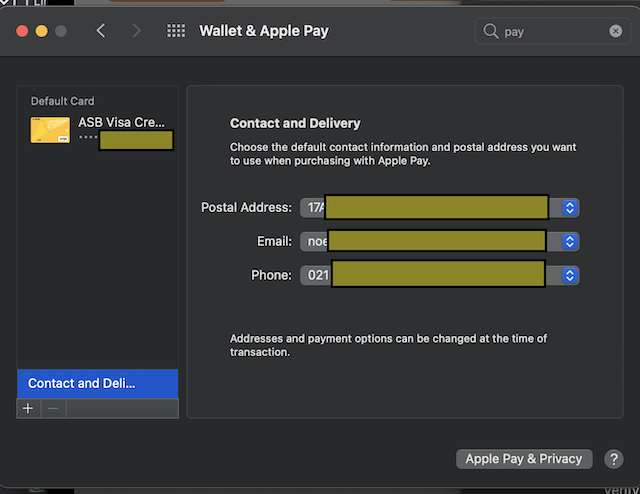
Task: Remove card with the minus button
Action: pos(53,408)
